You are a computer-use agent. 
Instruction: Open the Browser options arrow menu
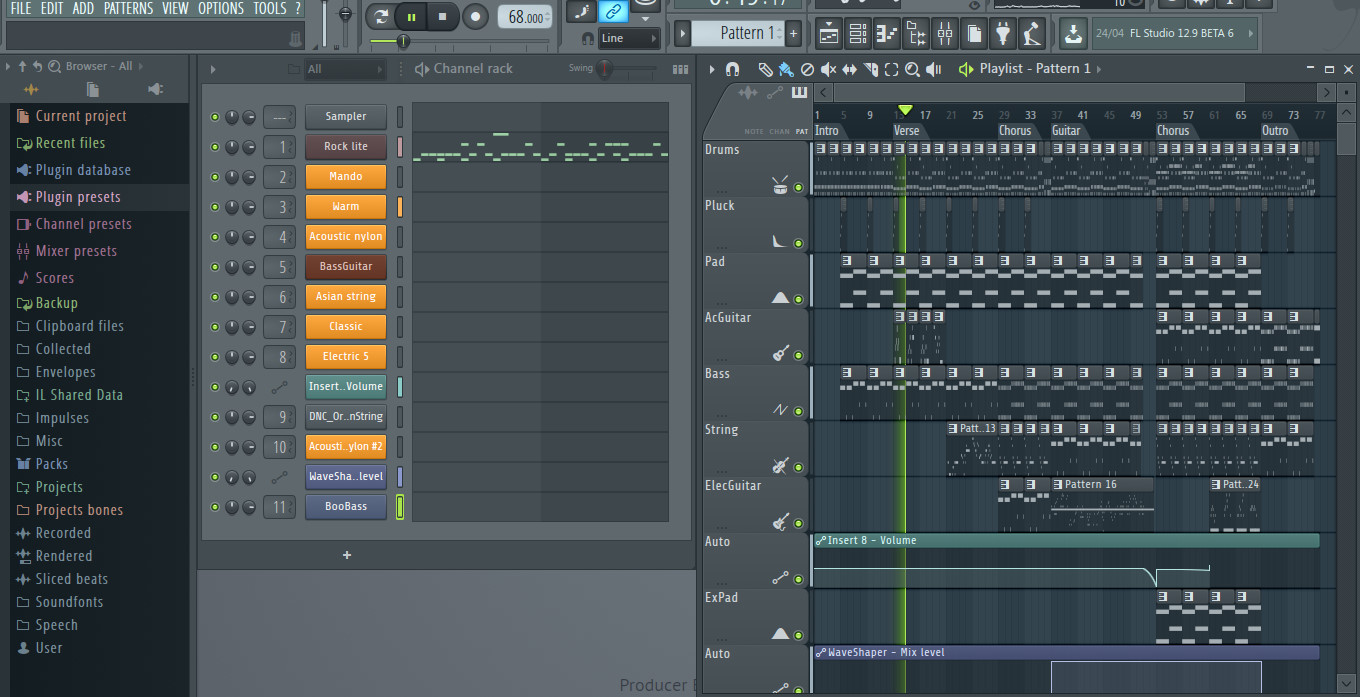(8, 66)
